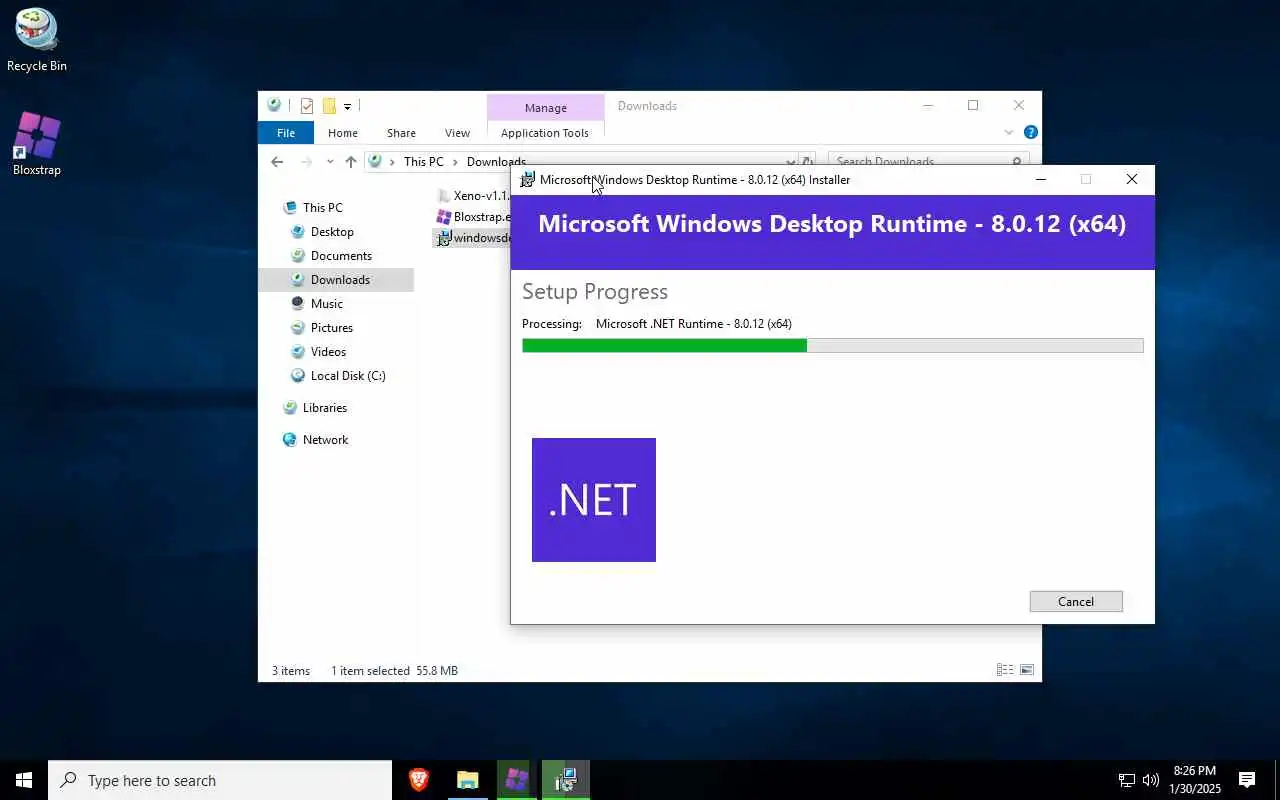The height and width of the screenshot is (800, 1280).
Task: Go up one folder level
Action: point(351,162)
